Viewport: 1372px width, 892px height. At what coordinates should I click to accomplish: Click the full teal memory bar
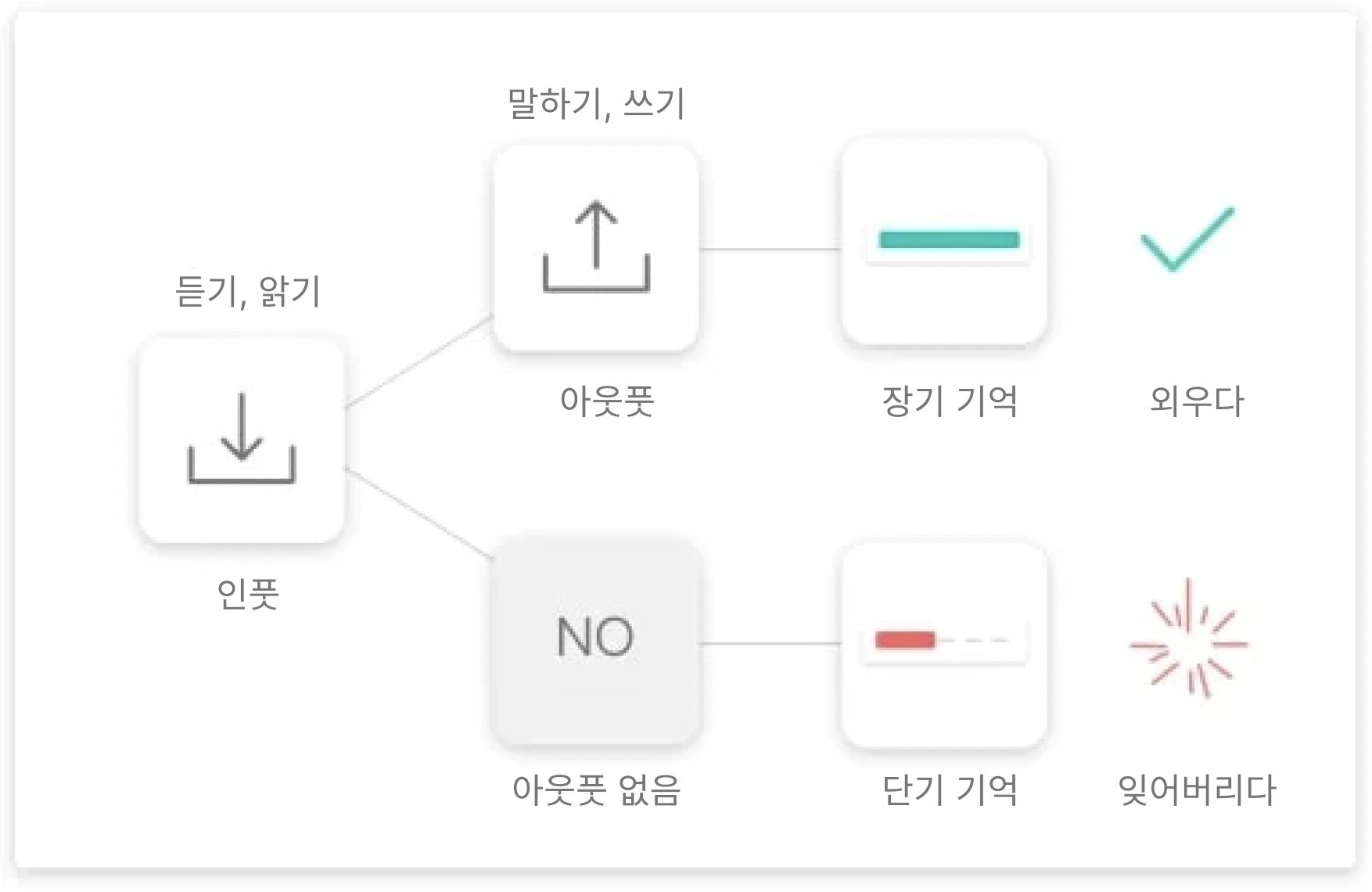point(949,239)
